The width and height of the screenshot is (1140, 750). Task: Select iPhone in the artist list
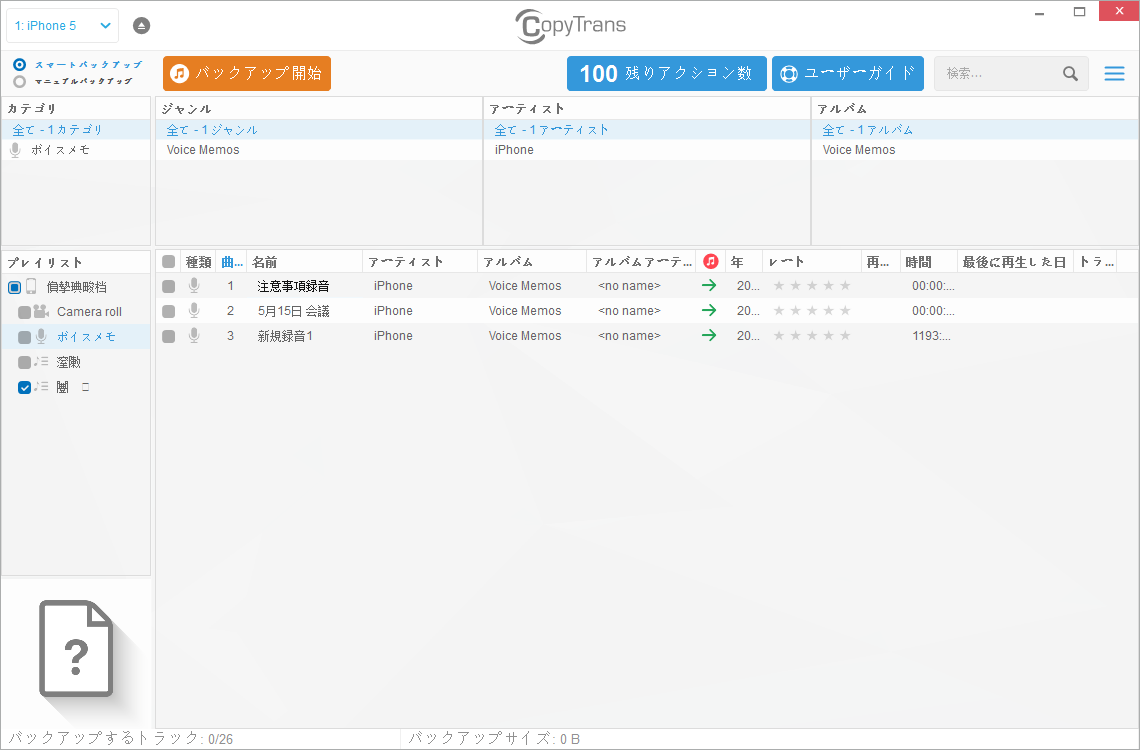[646, 150]
